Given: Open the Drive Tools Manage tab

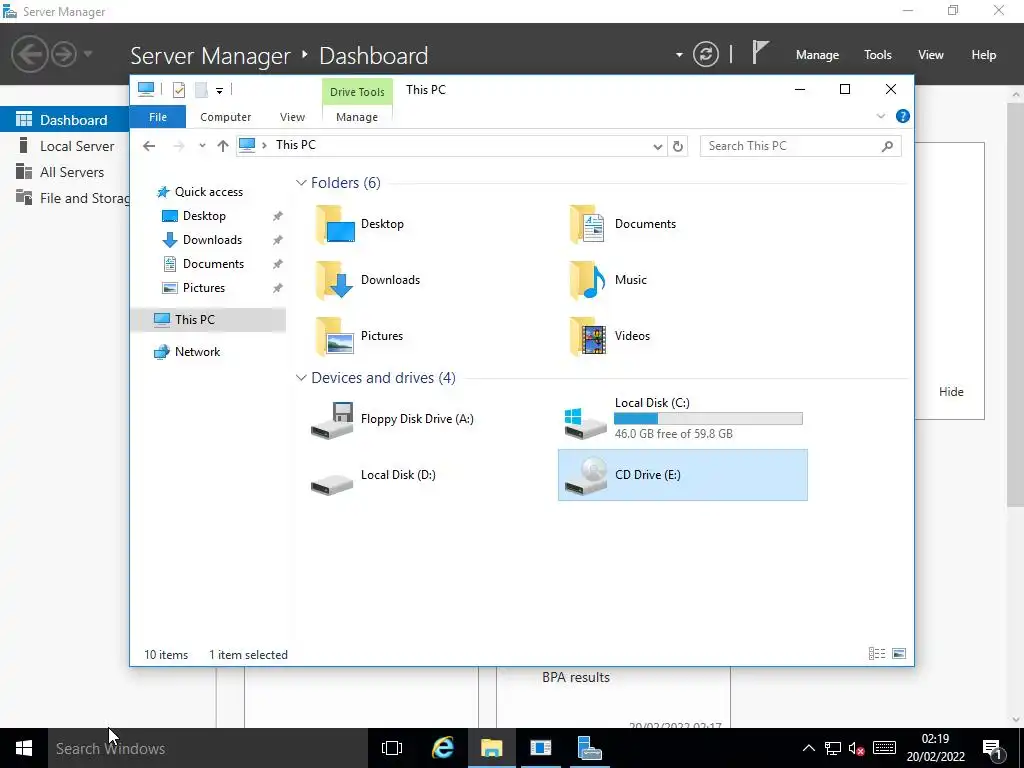Looking at the screenshot, I should tap(357, 117).
